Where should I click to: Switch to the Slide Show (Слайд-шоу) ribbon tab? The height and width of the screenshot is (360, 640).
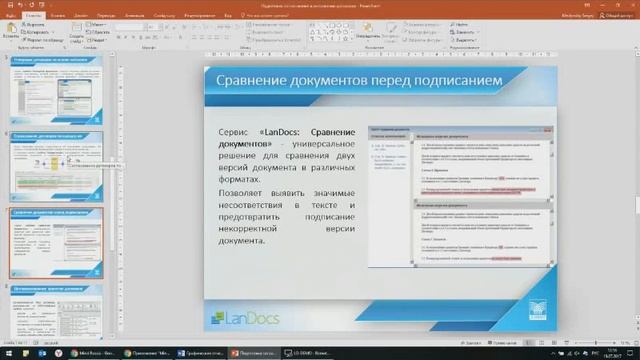point(164,16)
